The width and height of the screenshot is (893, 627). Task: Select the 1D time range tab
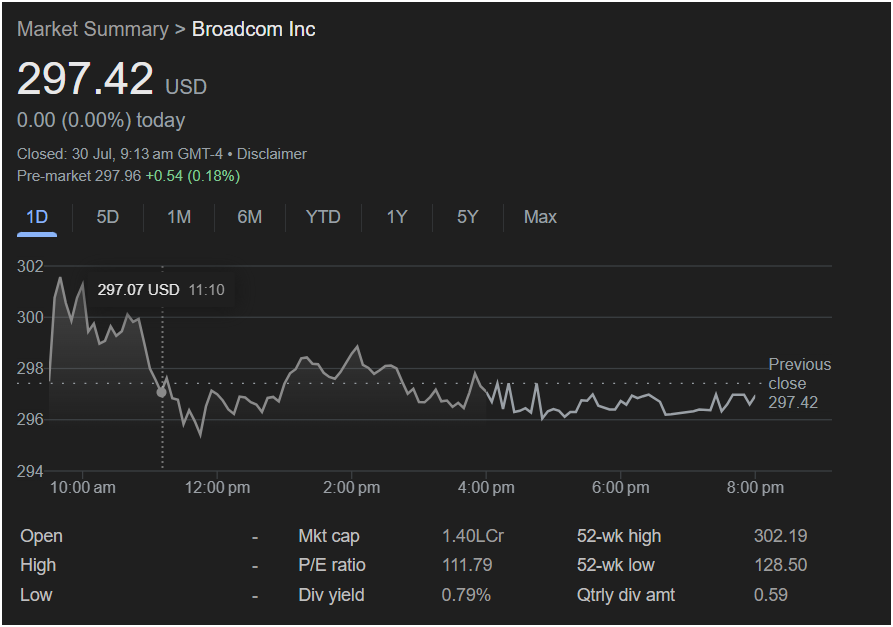click(37, 217)
